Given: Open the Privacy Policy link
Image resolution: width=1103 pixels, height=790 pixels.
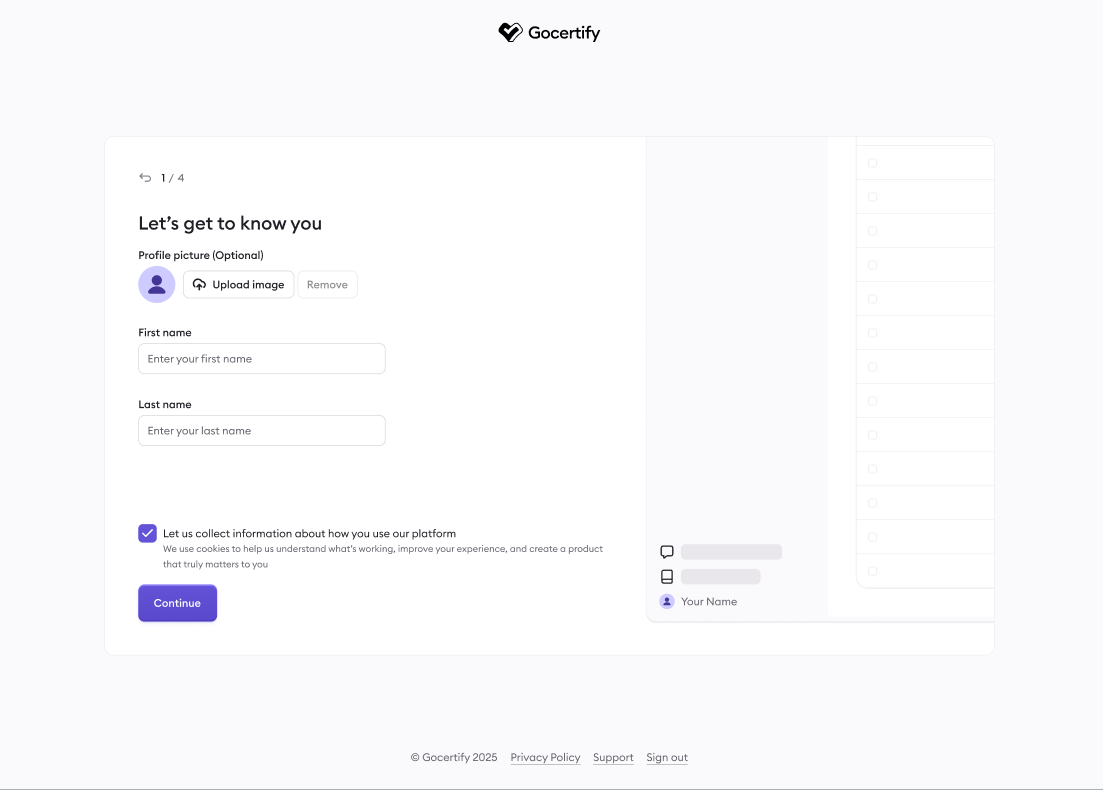Looking at the screenshot, I should pyautogui.click(x=545, y=757).
